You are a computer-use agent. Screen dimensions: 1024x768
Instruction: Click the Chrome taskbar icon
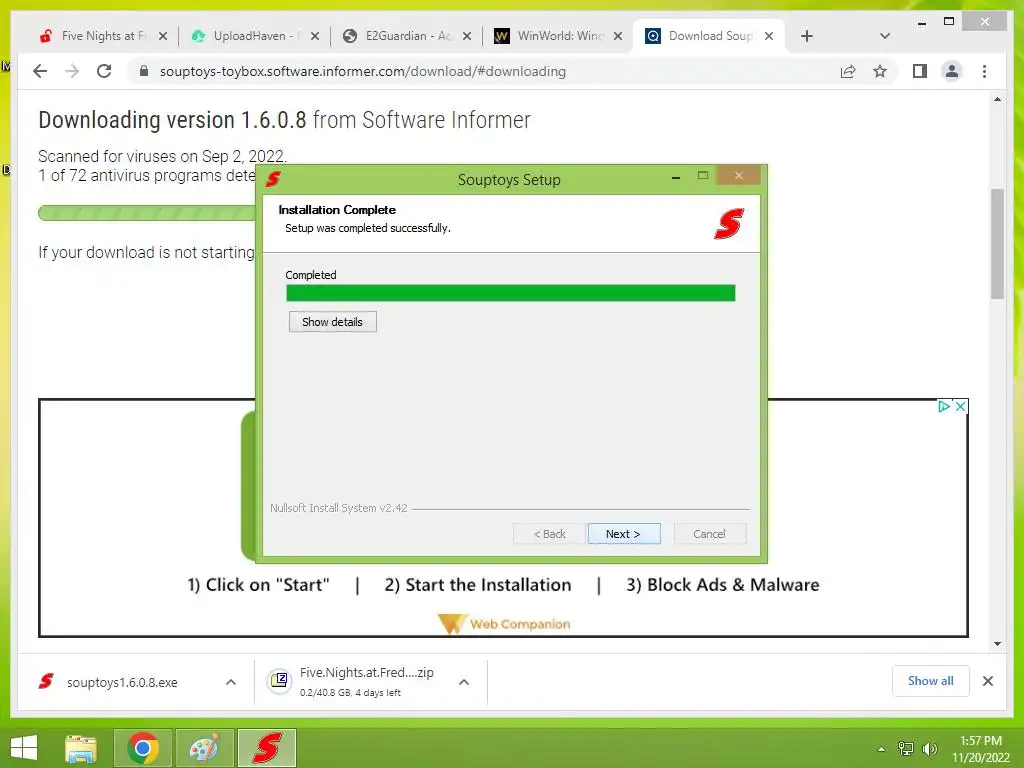click(143, 748)
